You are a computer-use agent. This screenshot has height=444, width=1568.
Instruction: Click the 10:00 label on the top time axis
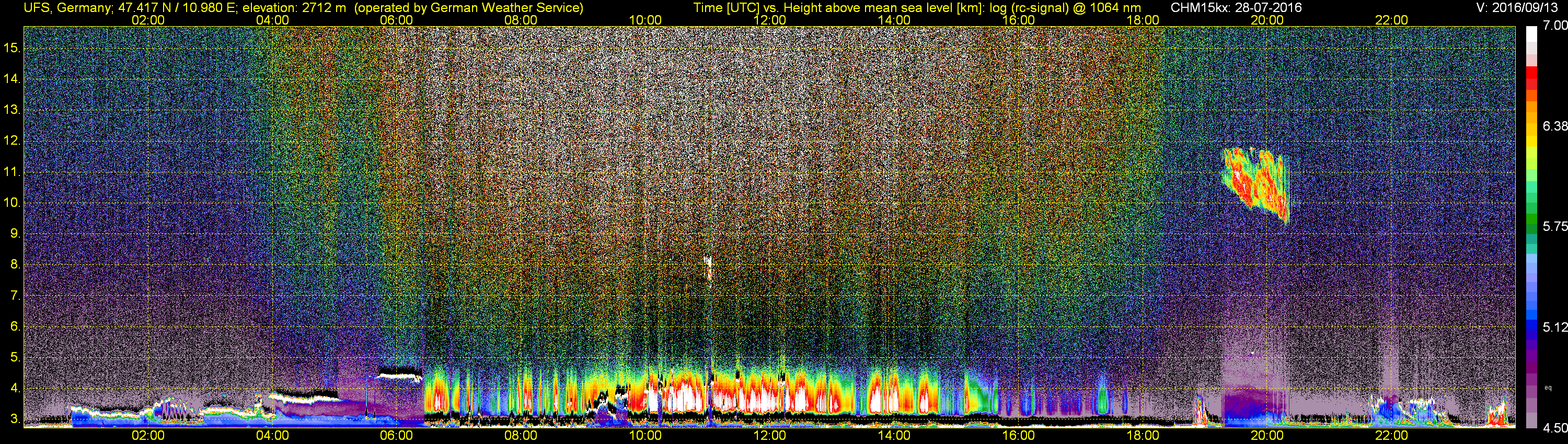click(645, 20)
